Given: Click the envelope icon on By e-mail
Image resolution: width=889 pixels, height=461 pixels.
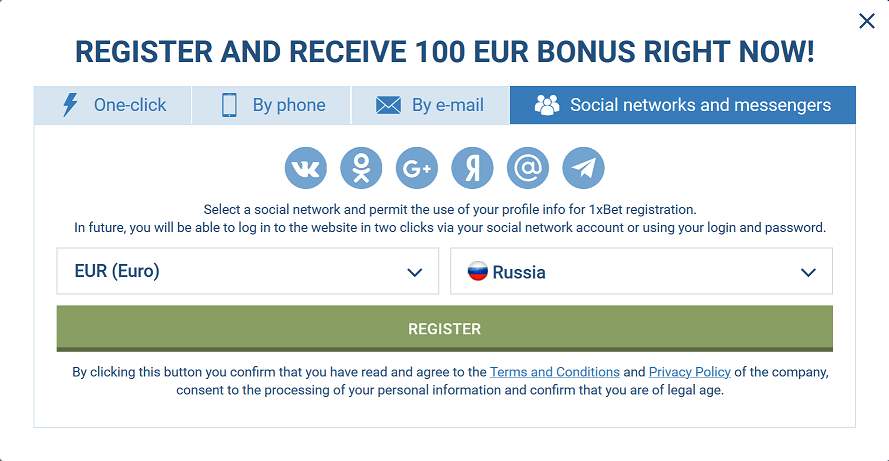Looking at the screenshot, I should (388, 105).
